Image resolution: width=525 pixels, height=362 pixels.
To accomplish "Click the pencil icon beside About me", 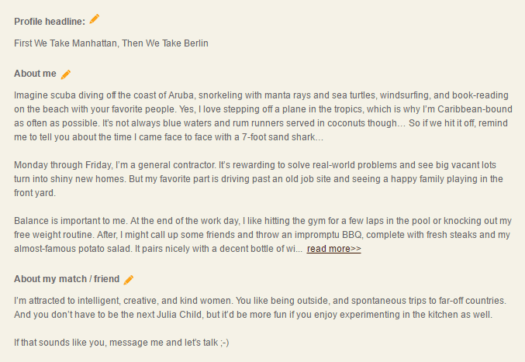I will [66, 74].
